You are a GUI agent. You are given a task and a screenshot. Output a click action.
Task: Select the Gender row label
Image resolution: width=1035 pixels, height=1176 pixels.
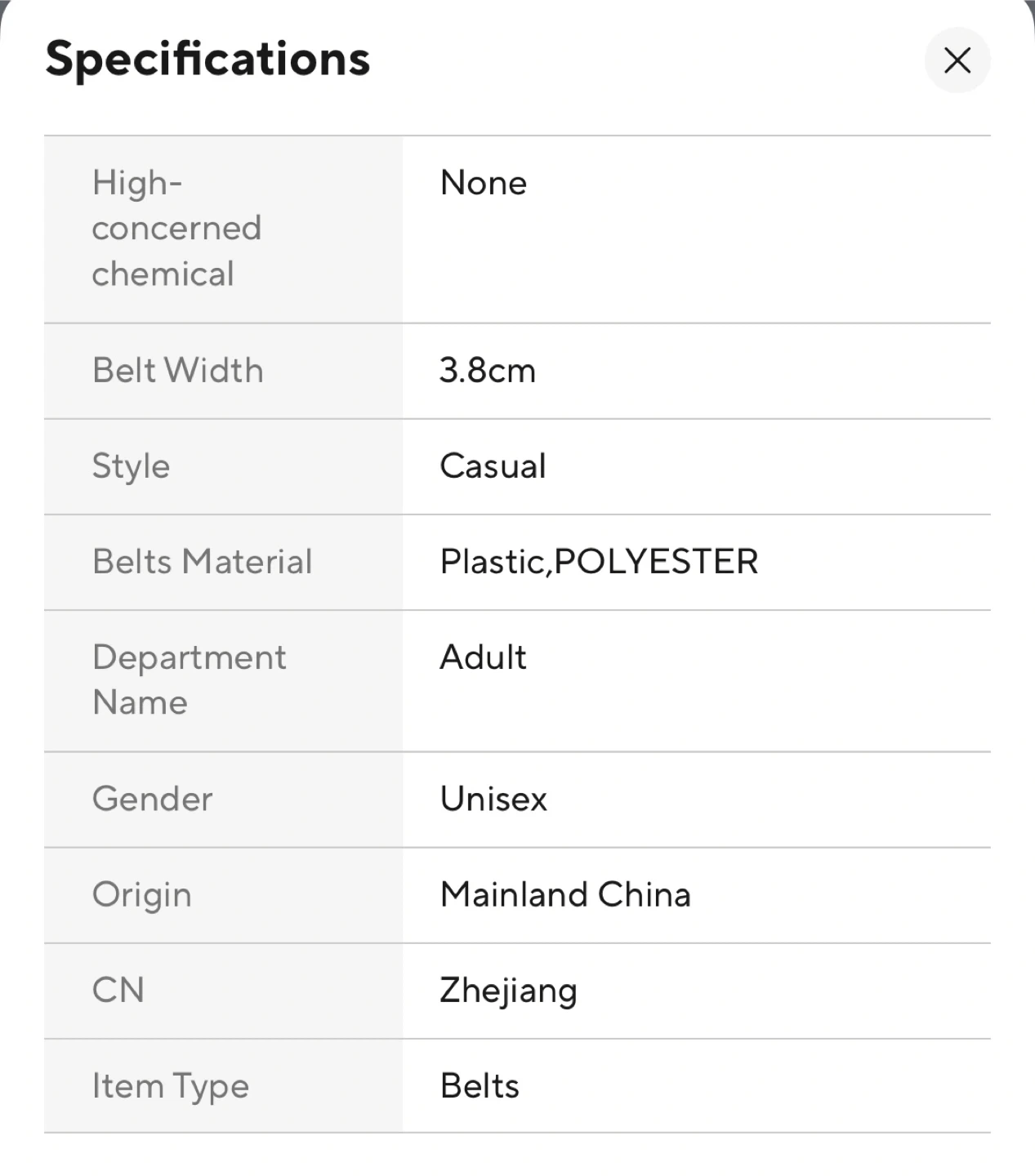click(152, 799)
